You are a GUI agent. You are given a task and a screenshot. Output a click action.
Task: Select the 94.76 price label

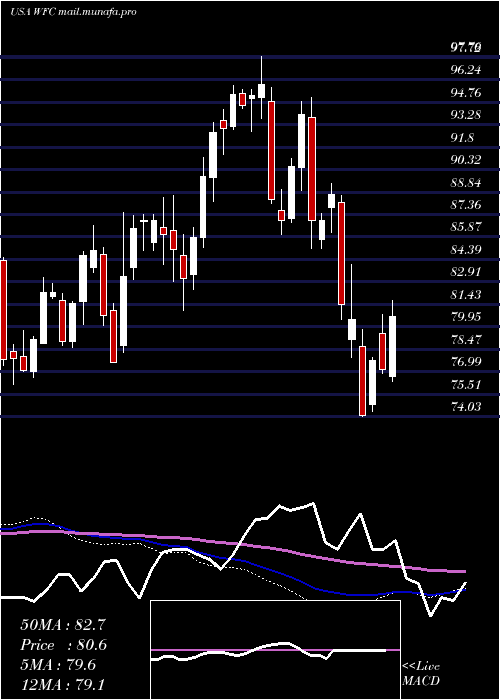(x=466, y=92)
